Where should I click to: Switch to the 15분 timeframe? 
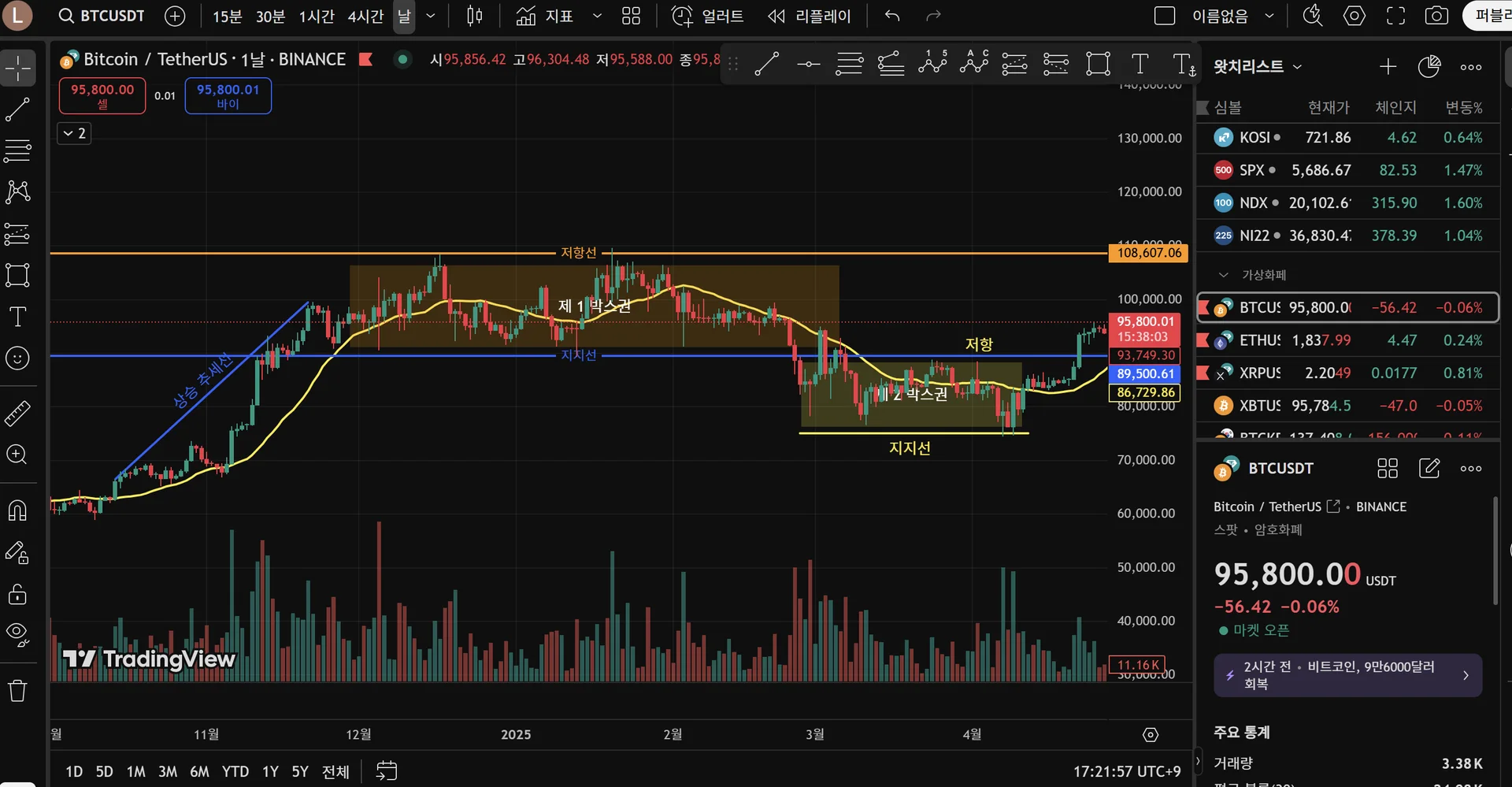pyautogui.click(x=227, y=16)
